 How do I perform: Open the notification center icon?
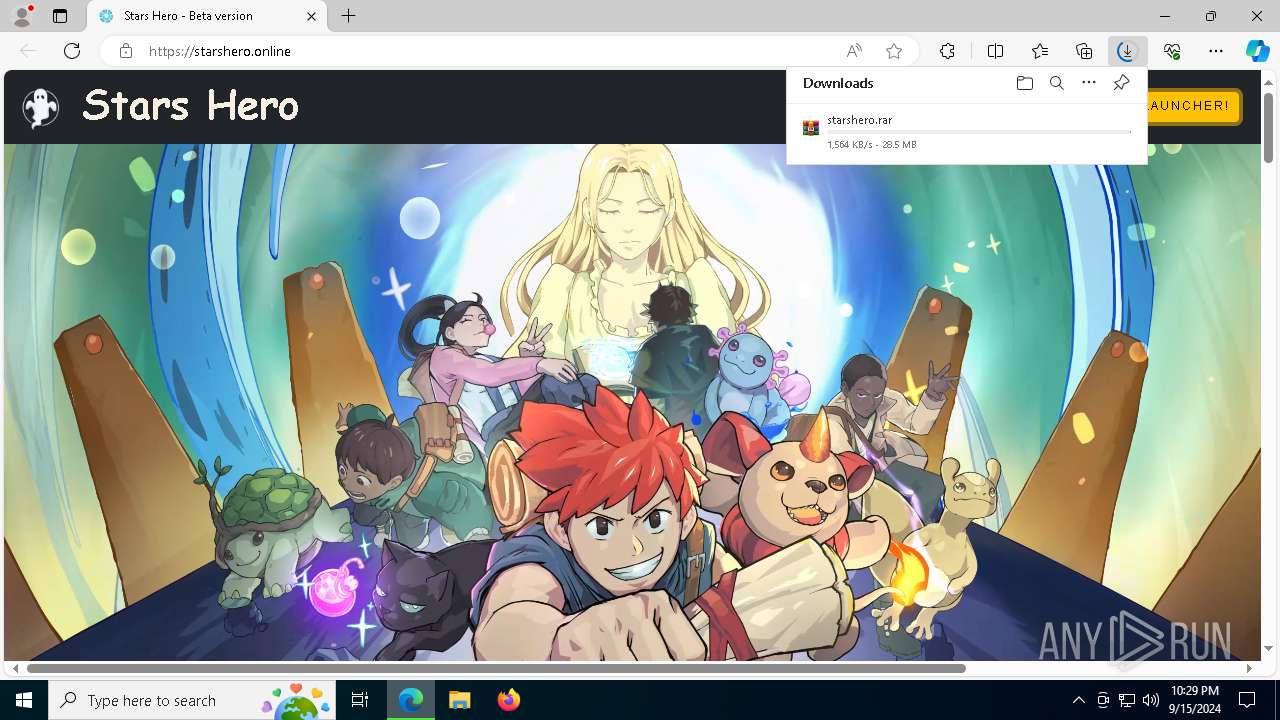[1247, 700]
